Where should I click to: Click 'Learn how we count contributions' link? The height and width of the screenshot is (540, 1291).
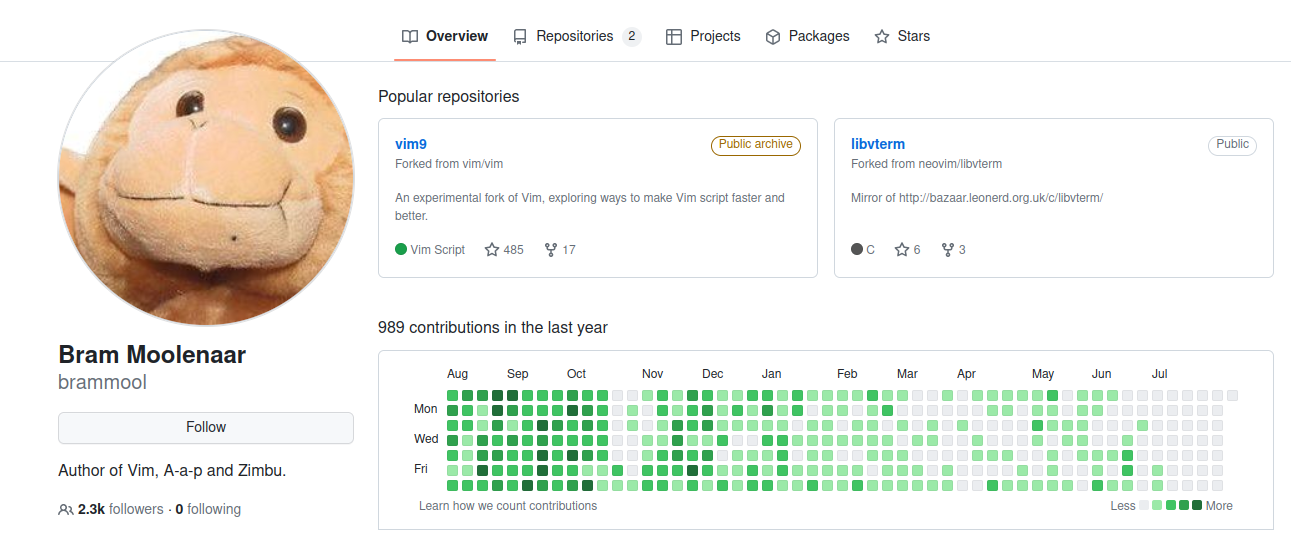point(508,506)
